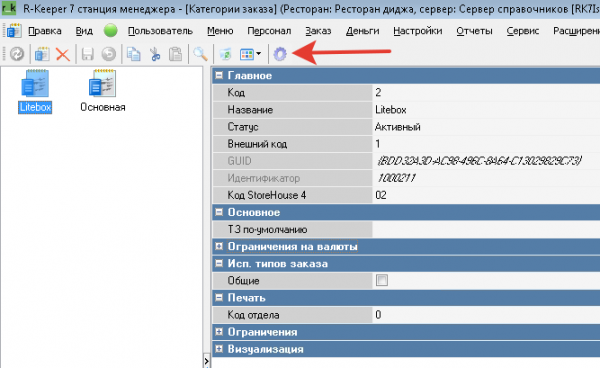The height and width of the screenshot is (368, 600).
Task: Toggle the Общие checkbox
Action: pyautogui.click(x=382, y=280)
